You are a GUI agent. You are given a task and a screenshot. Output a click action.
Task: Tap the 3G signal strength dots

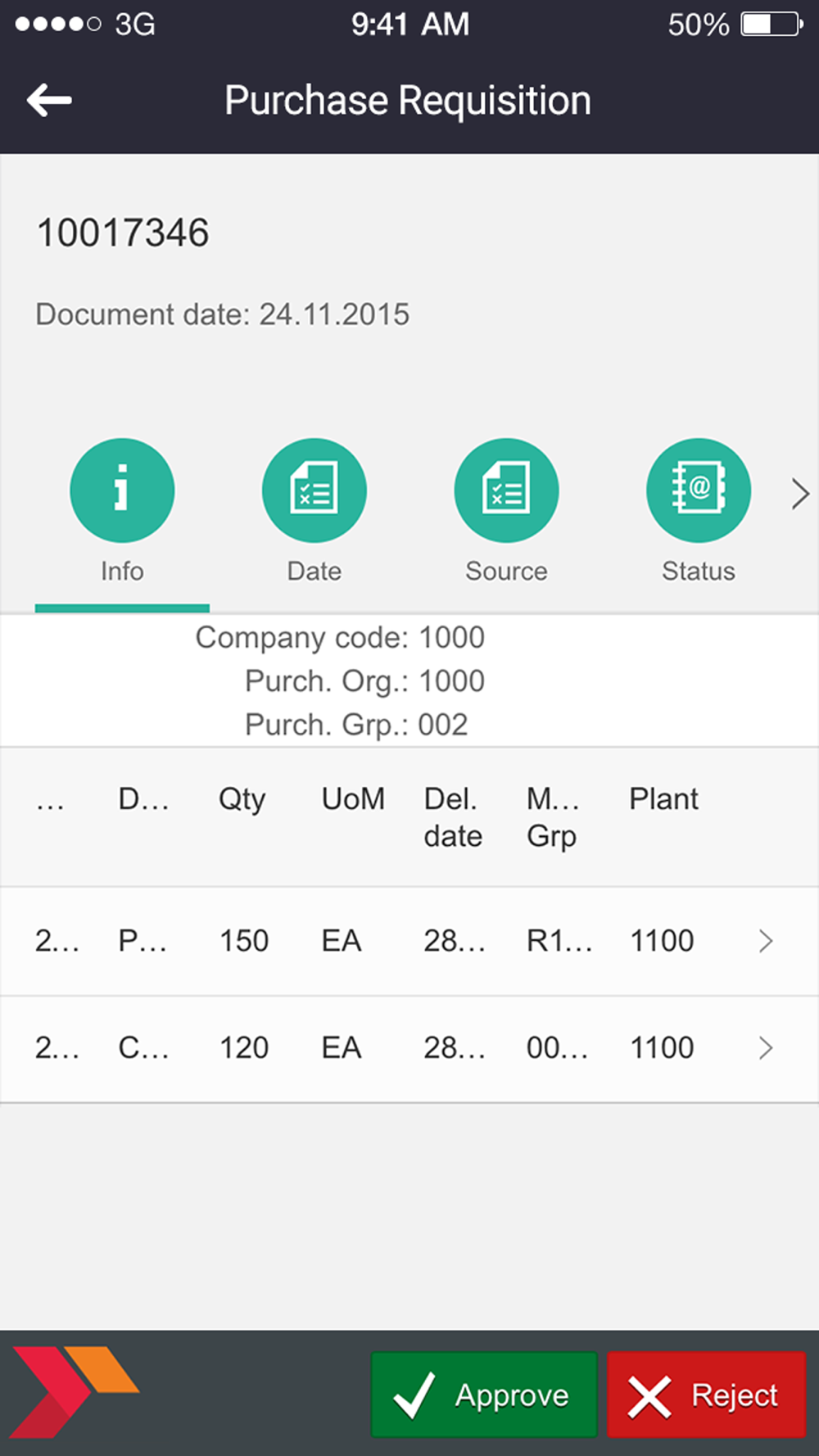point(57,25)
